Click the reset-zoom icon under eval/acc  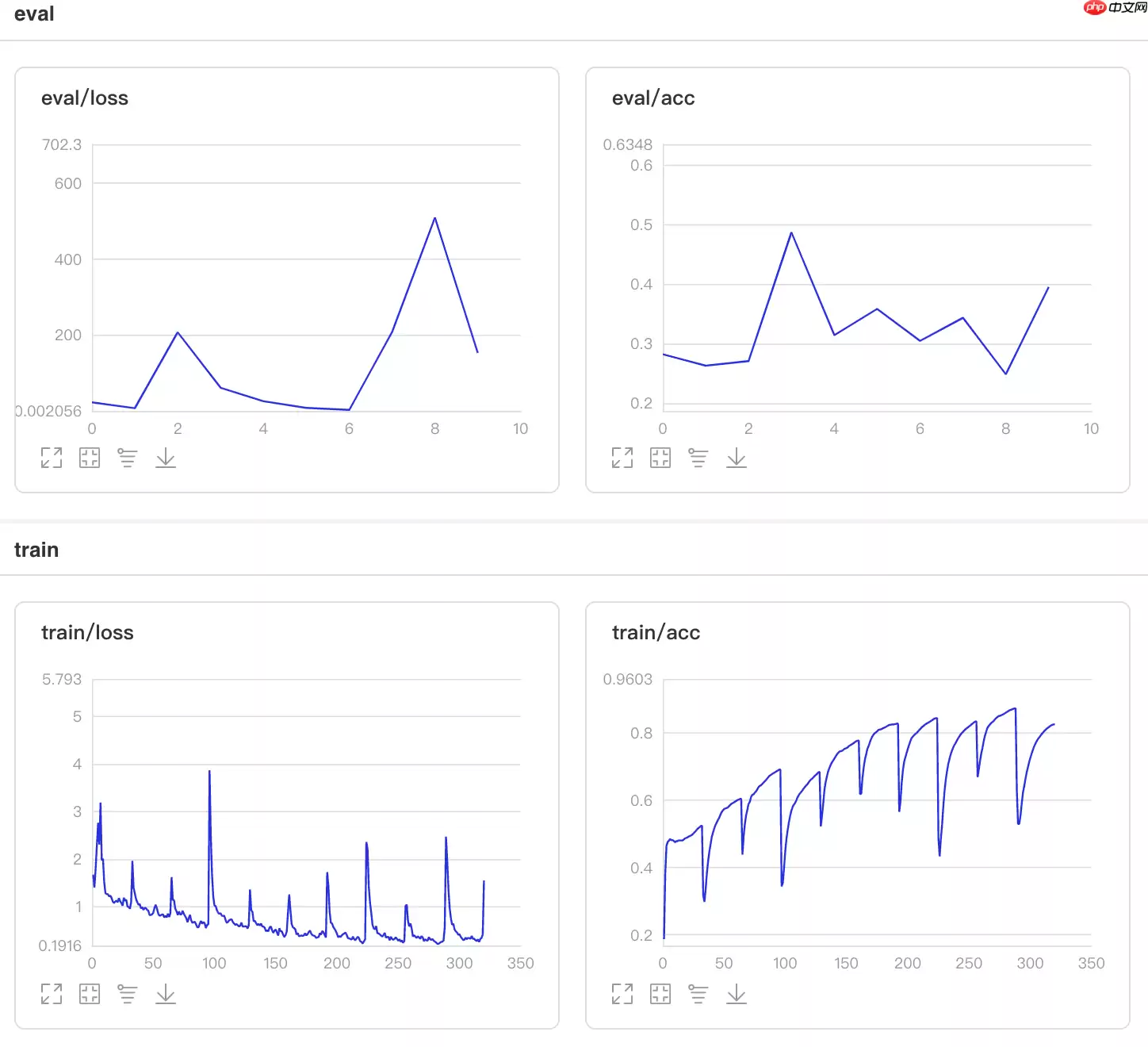[x=660, y=458]
